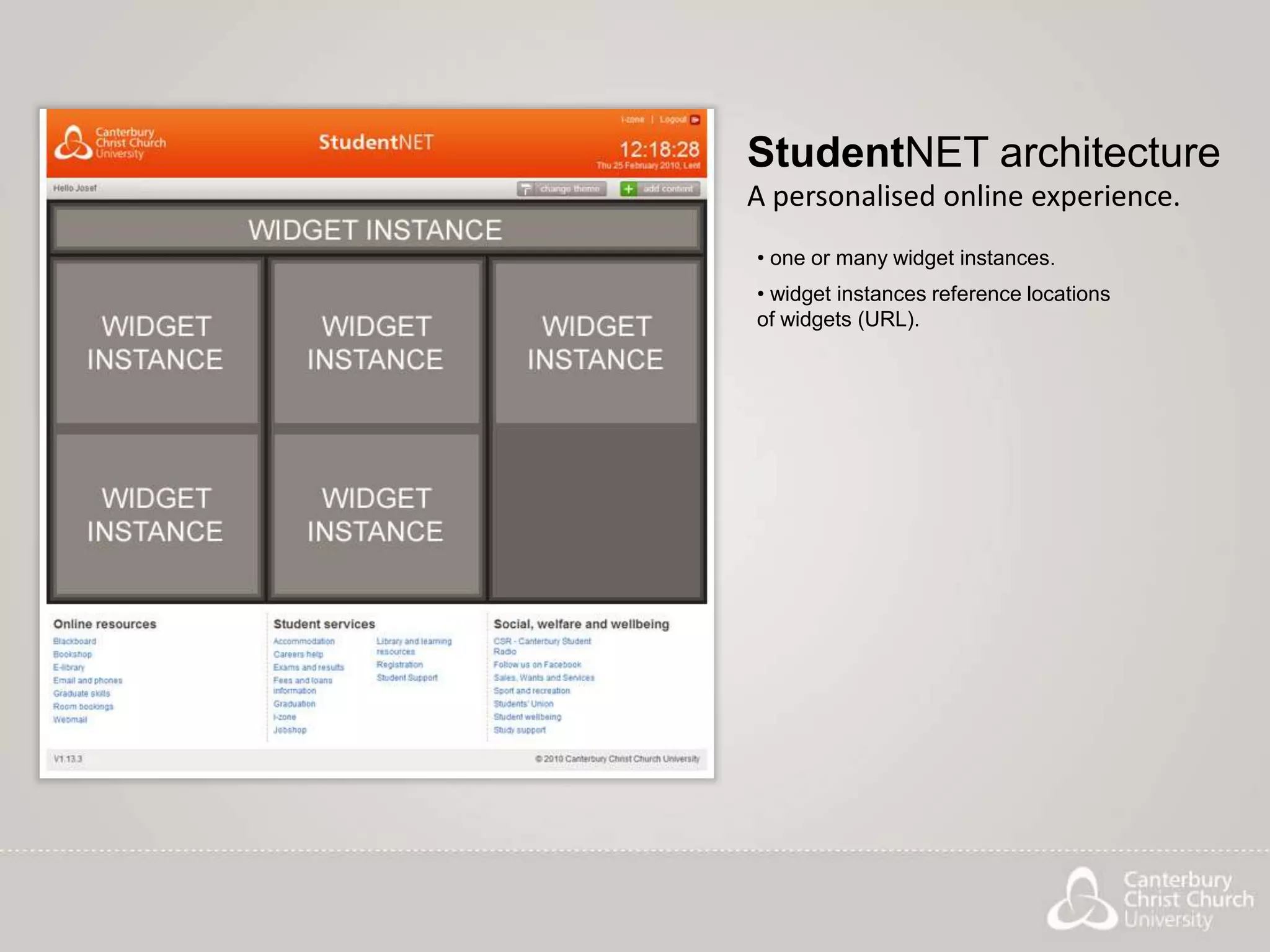Open Follow us on Facebook link
This screenshot has width=1270, height=952.
(x=537, y=665)
